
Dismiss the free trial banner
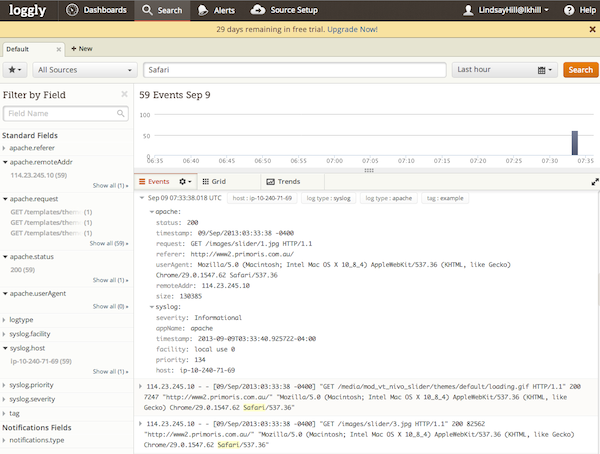592,29
